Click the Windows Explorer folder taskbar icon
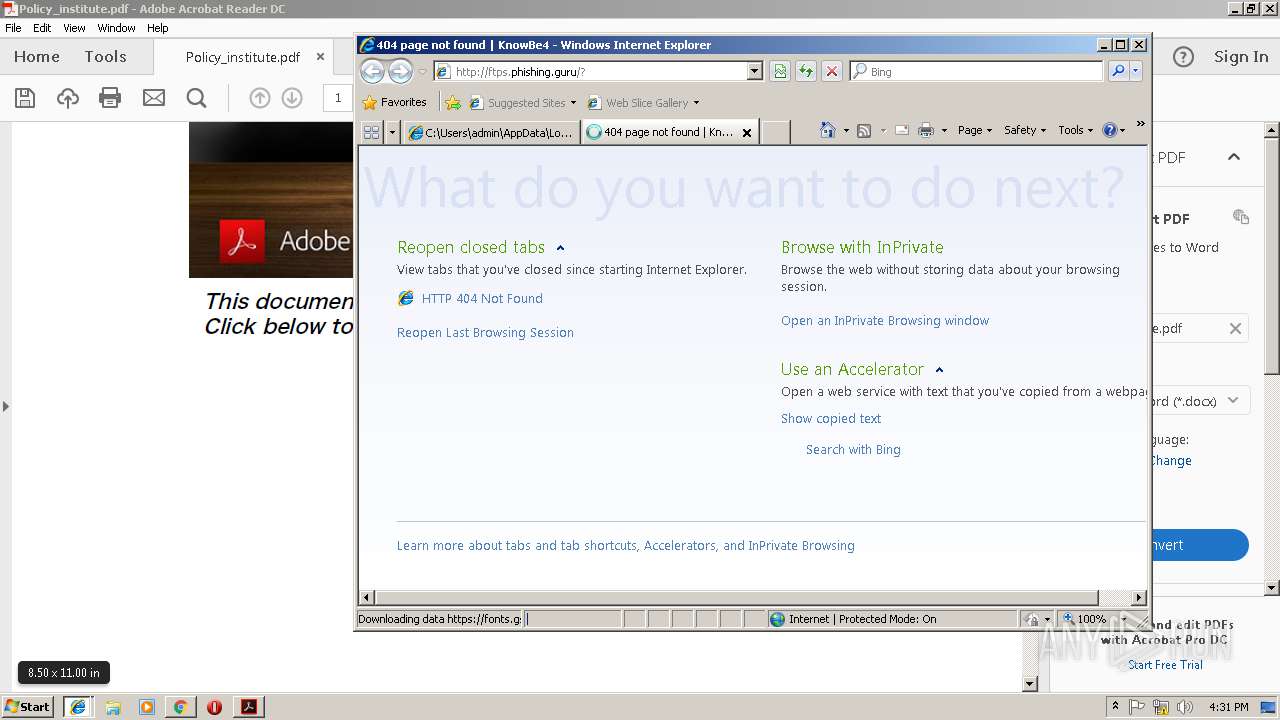Screen dimensions: 1280x720 (113, 707)
